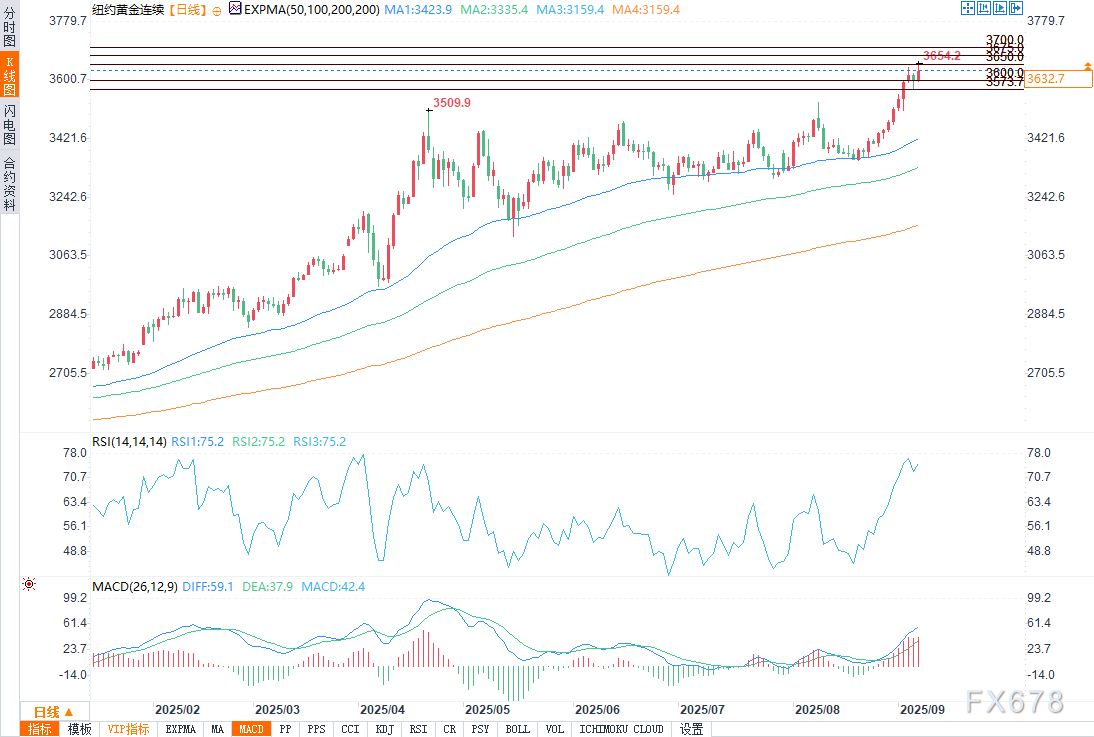Click the red sun icon beside MACD panel

point(28,584)
